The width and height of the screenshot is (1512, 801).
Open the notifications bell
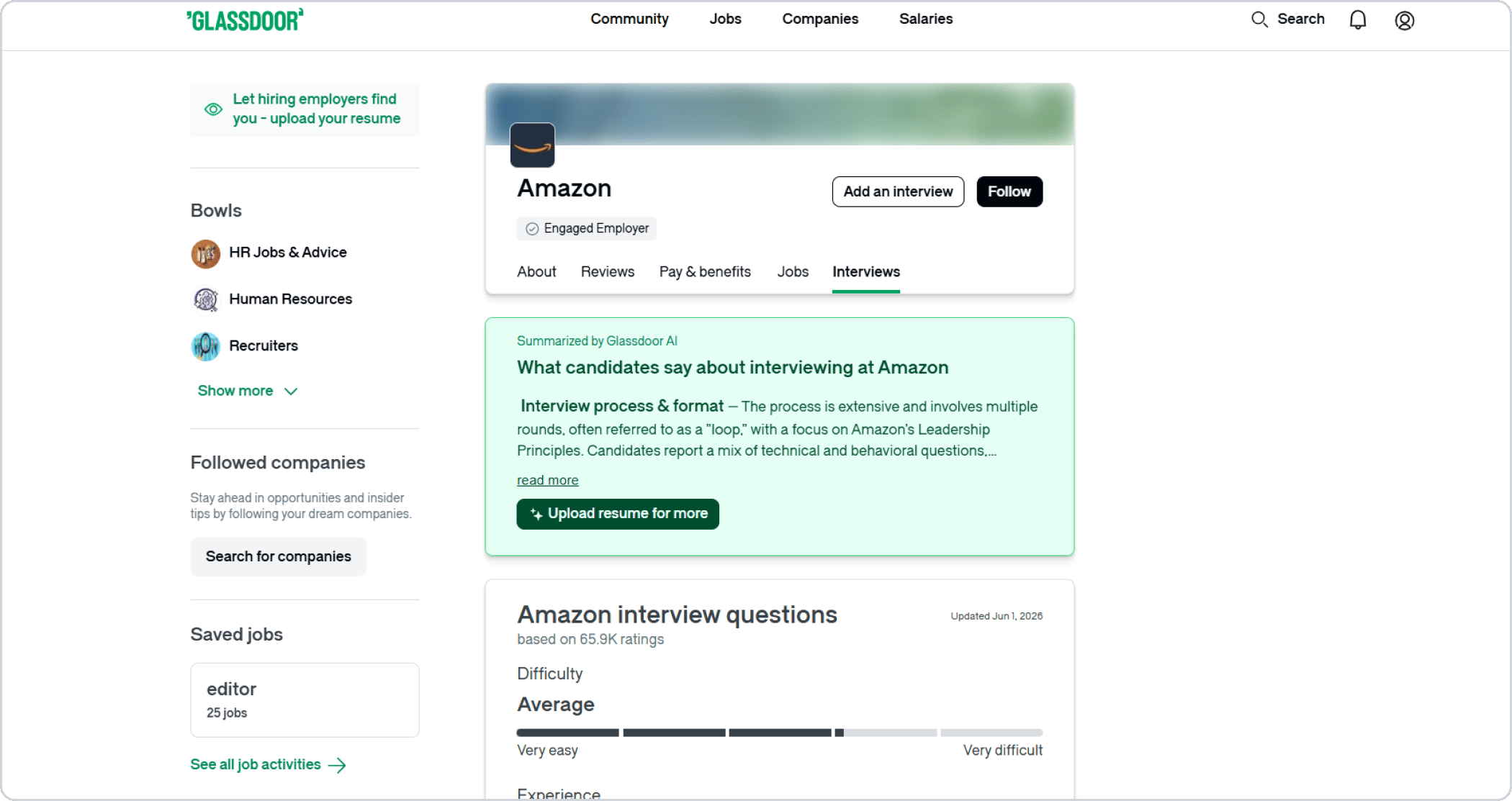(x=1358, y=19)
